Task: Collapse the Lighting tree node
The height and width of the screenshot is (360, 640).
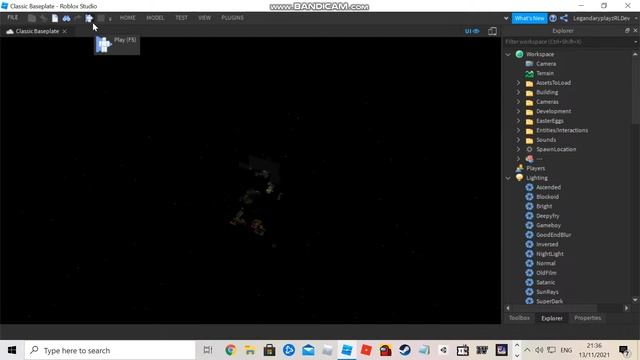Action: click(508, 178)
